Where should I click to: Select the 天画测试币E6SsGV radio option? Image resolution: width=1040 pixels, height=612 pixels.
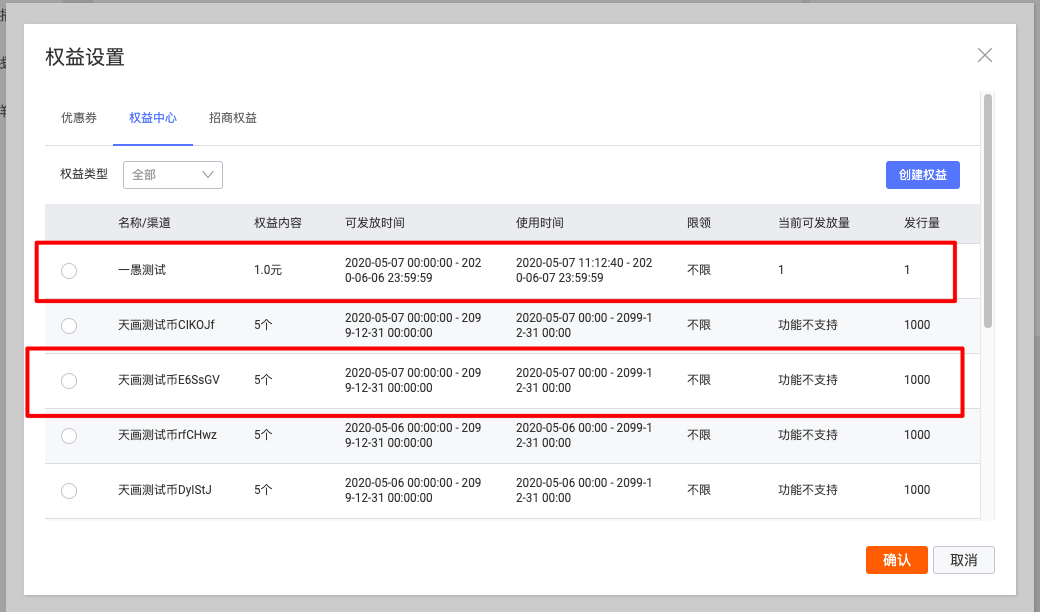coord(69,381)
